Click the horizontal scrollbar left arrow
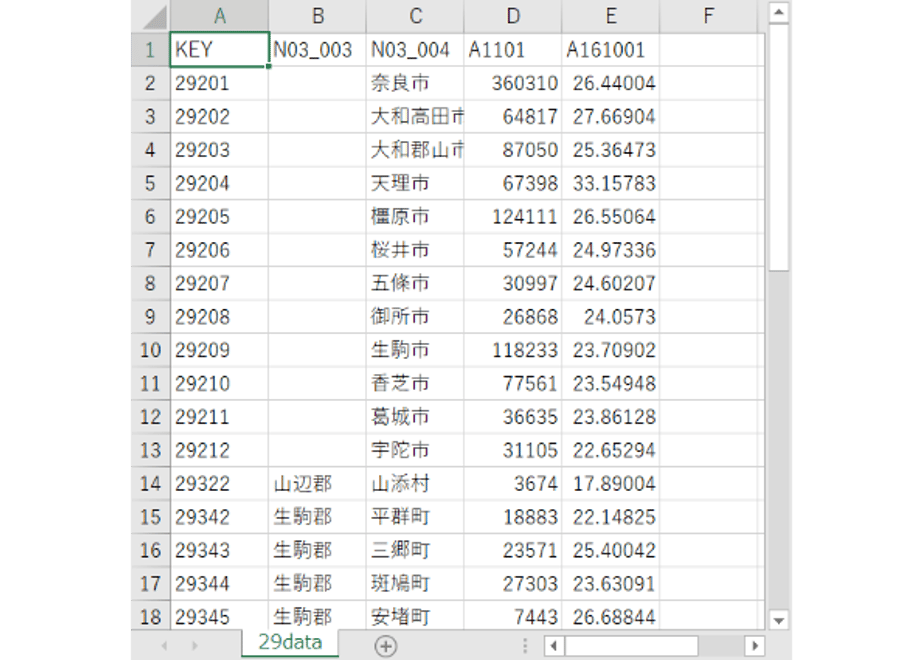The image size is (924, 660). (x=553, y=646)
